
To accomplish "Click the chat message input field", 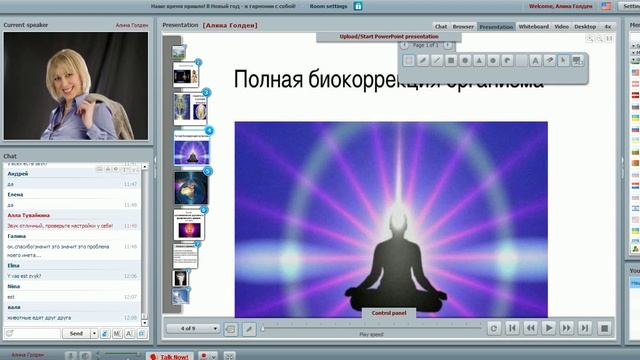I will tap(33, 333).
